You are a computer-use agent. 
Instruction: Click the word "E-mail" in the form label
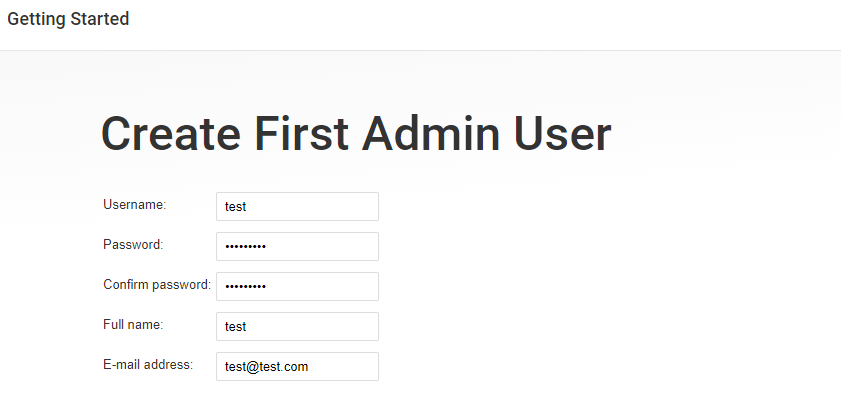click(x=122, y=365)
